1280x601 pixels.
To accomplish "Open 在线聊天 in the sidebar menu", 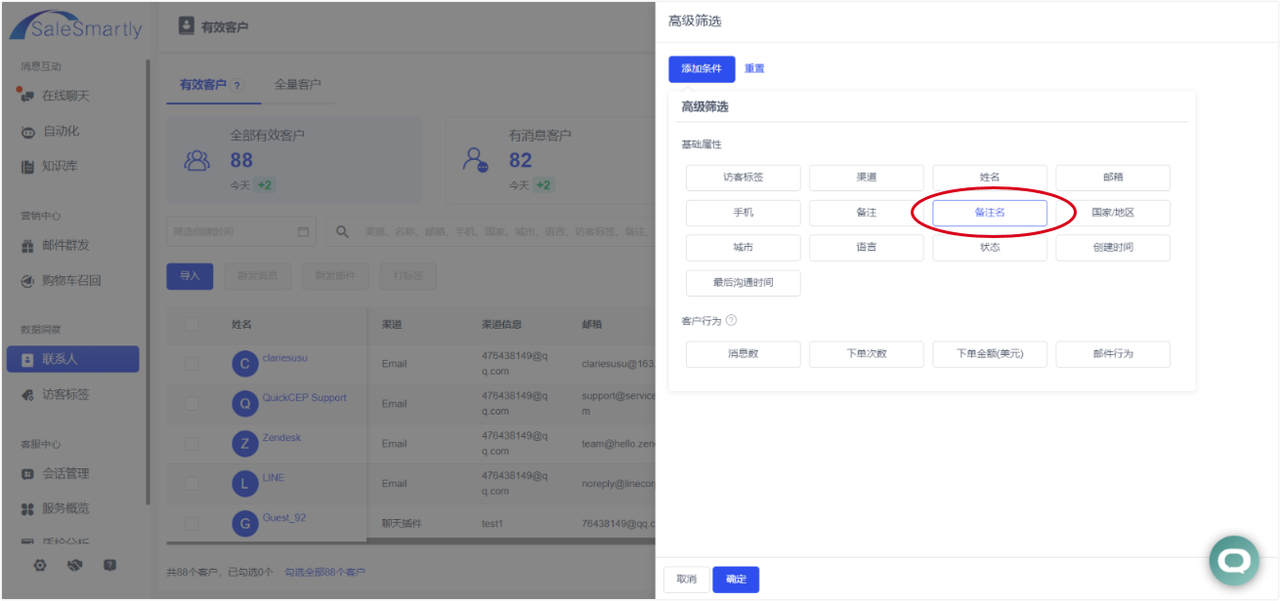I will [x=66, y=96].
